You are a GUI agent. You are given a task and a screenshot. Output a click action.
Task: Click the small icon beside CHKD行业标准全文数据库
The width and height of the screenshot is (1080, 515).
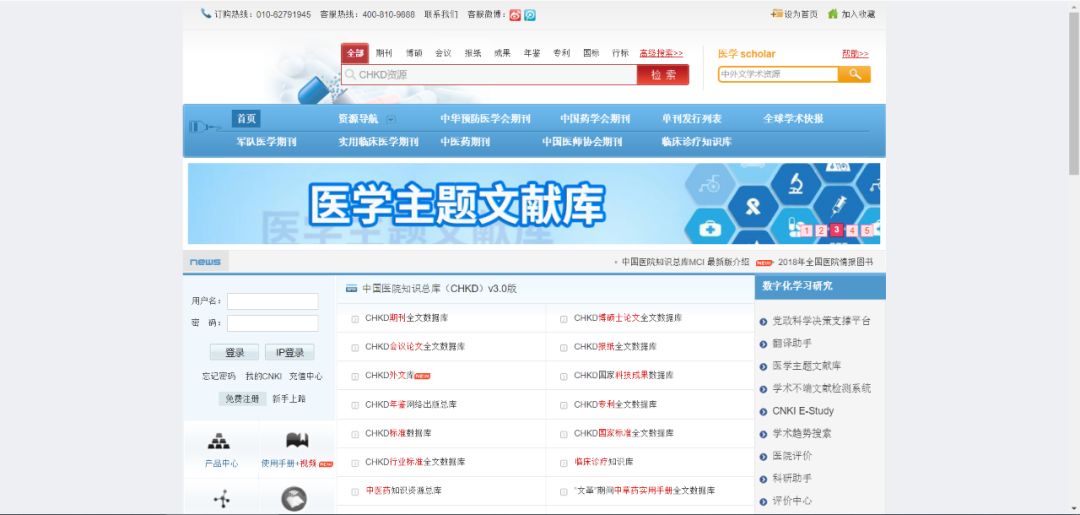(x=355, y=463)
